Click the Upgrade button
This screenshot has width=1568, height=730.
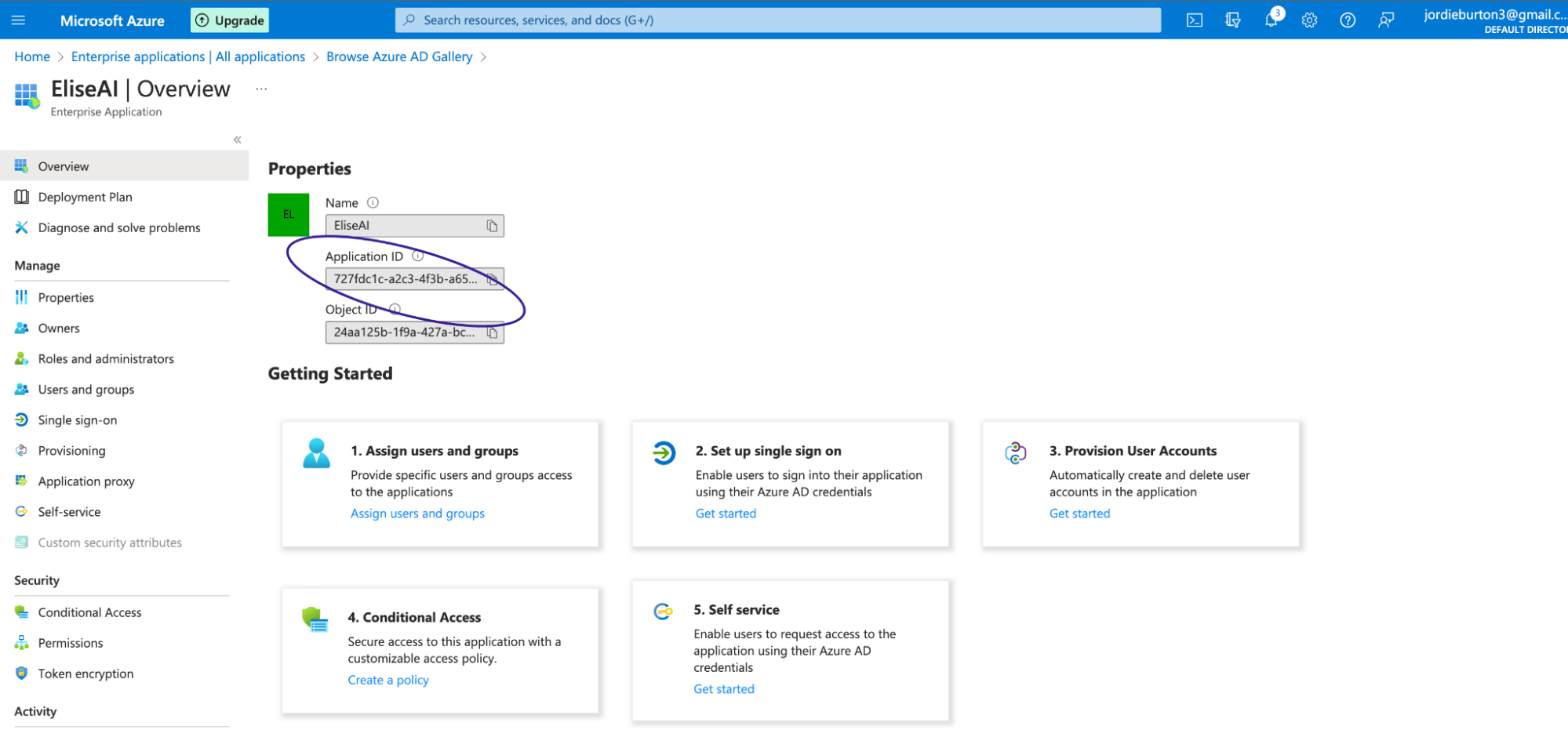230,20
